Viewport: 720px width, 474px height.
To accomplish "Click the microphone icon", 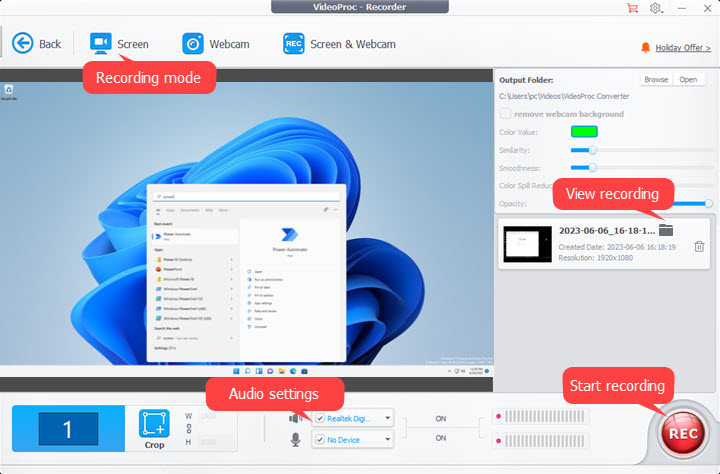I will tap(295, 440).
